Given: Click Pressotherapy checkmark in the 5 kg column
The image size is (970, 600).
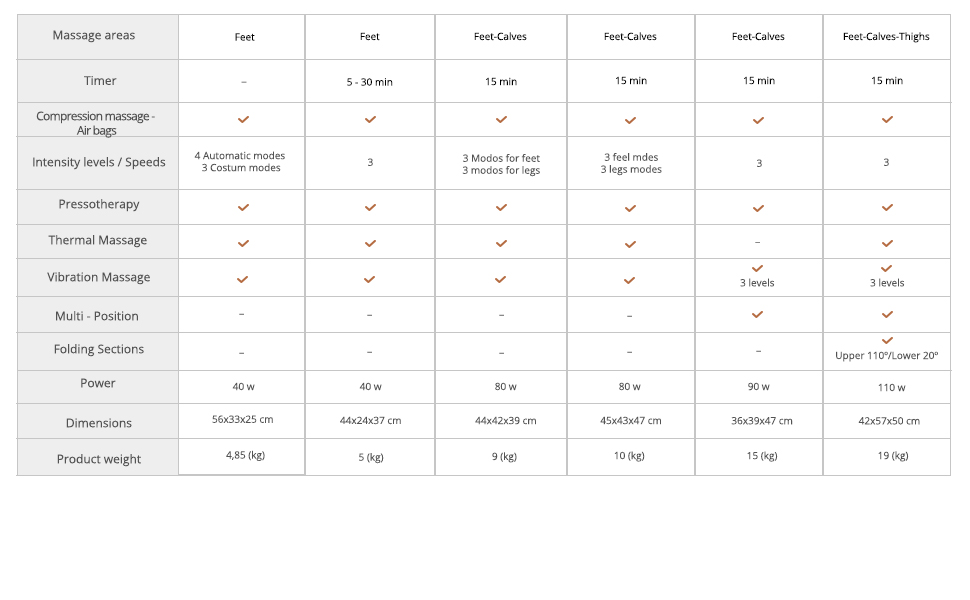Looking at the screenshot, I should pos(370,208).
